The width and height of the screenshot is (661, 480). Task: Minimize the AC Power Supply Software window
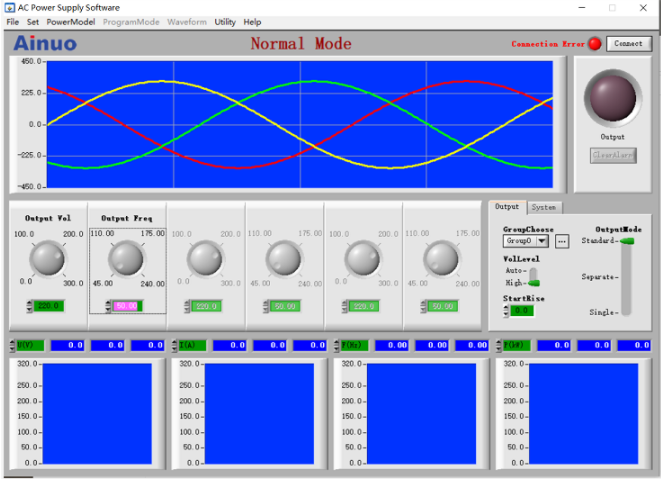tap(582, 8)
